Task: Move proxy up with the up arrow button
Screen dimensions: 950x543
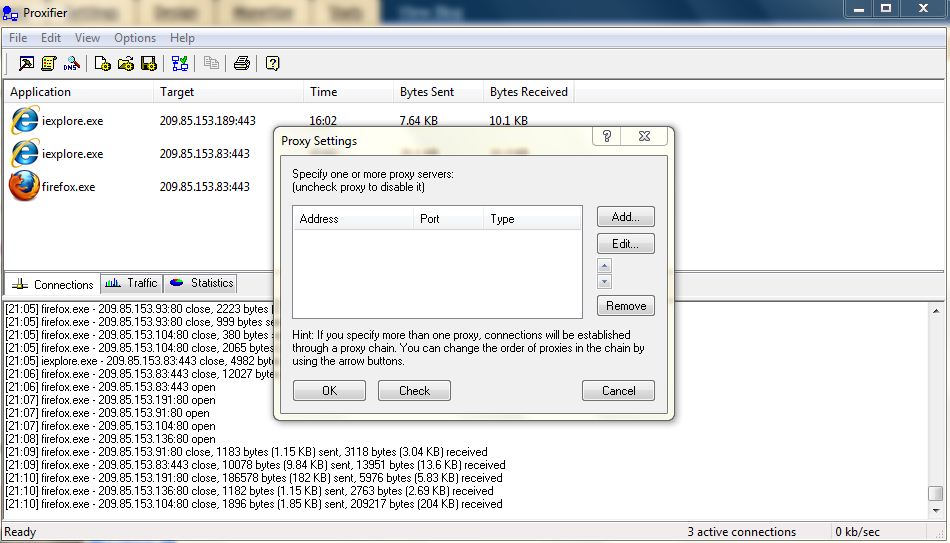Action: [604, 265]
